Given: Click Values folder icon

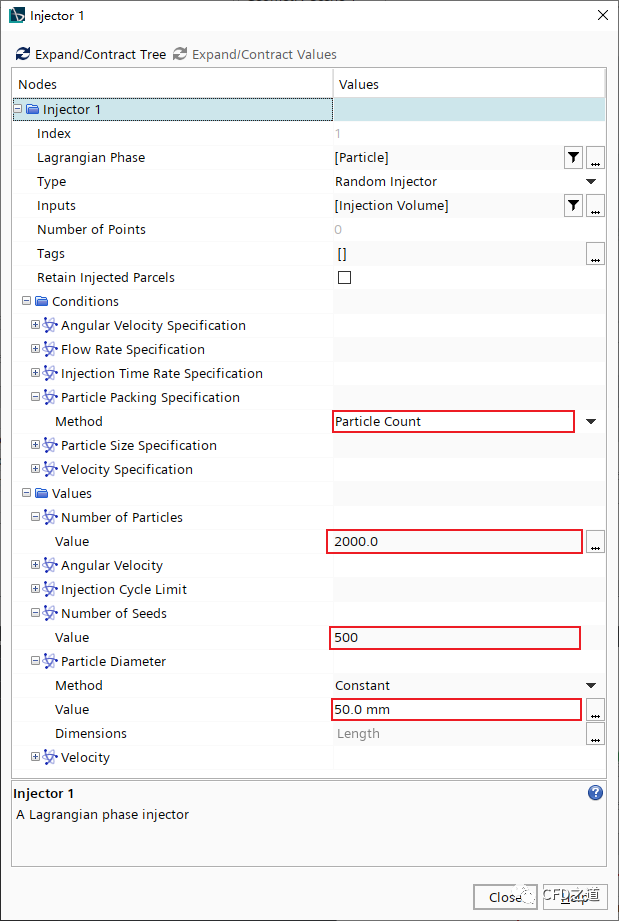Looking at the screenshot, I should [41, 493].
